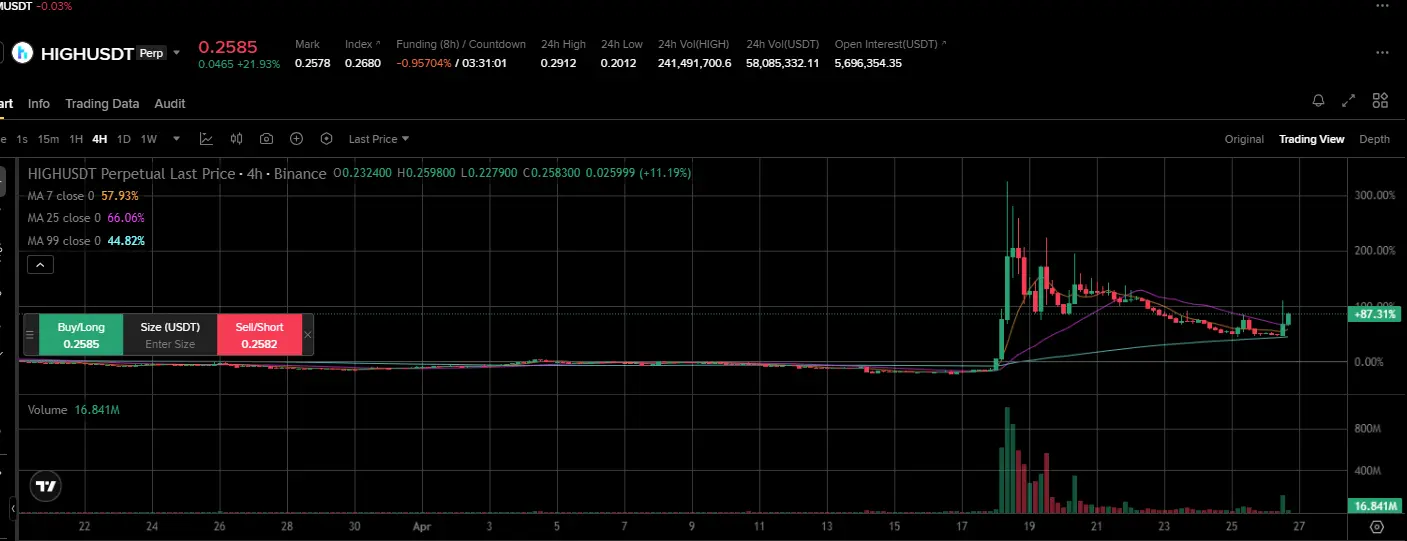1407x541 pixels.
Task: Select the 1s interval
Action: coord(22,139)
